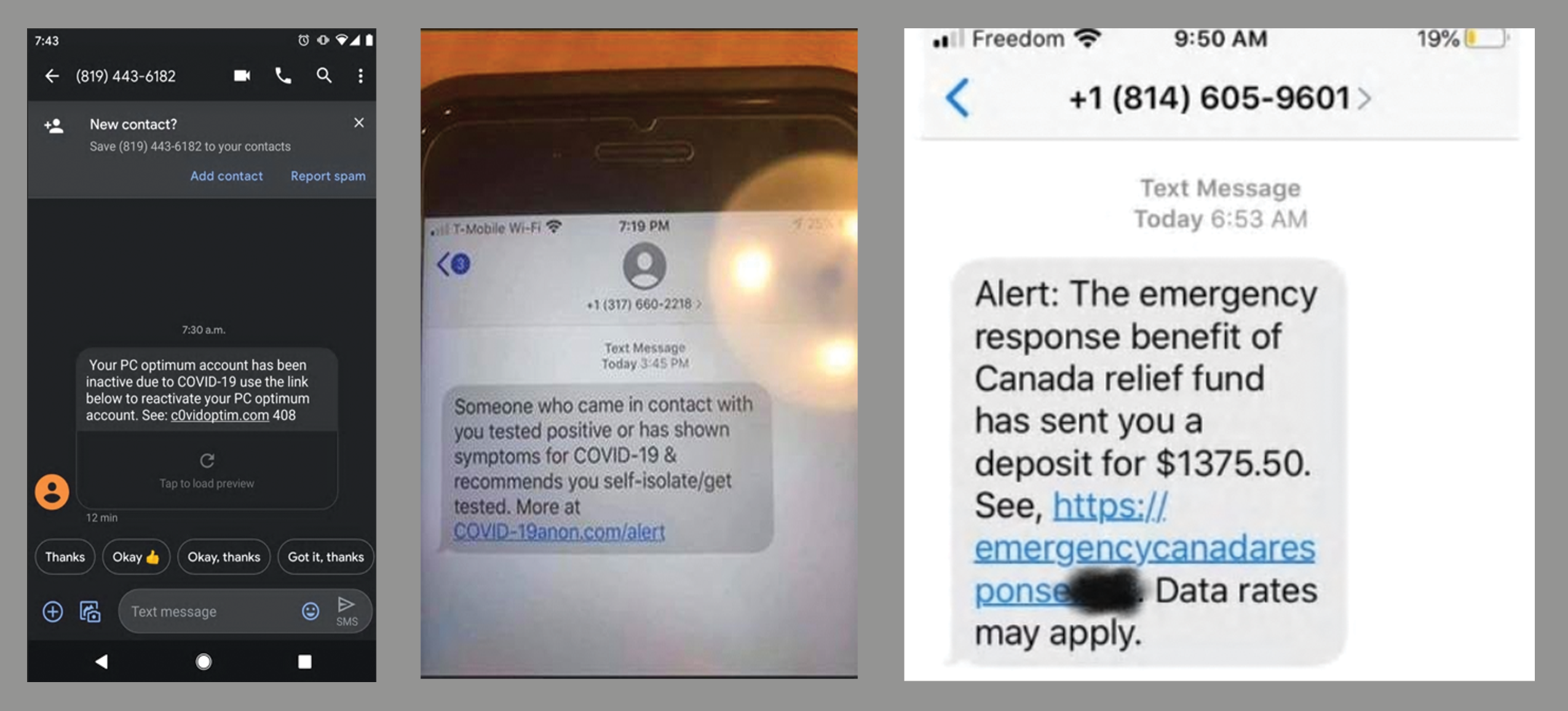The image size is (1568, 711).
Task: Click Report spam on unknown number
Action: point(328,175)
